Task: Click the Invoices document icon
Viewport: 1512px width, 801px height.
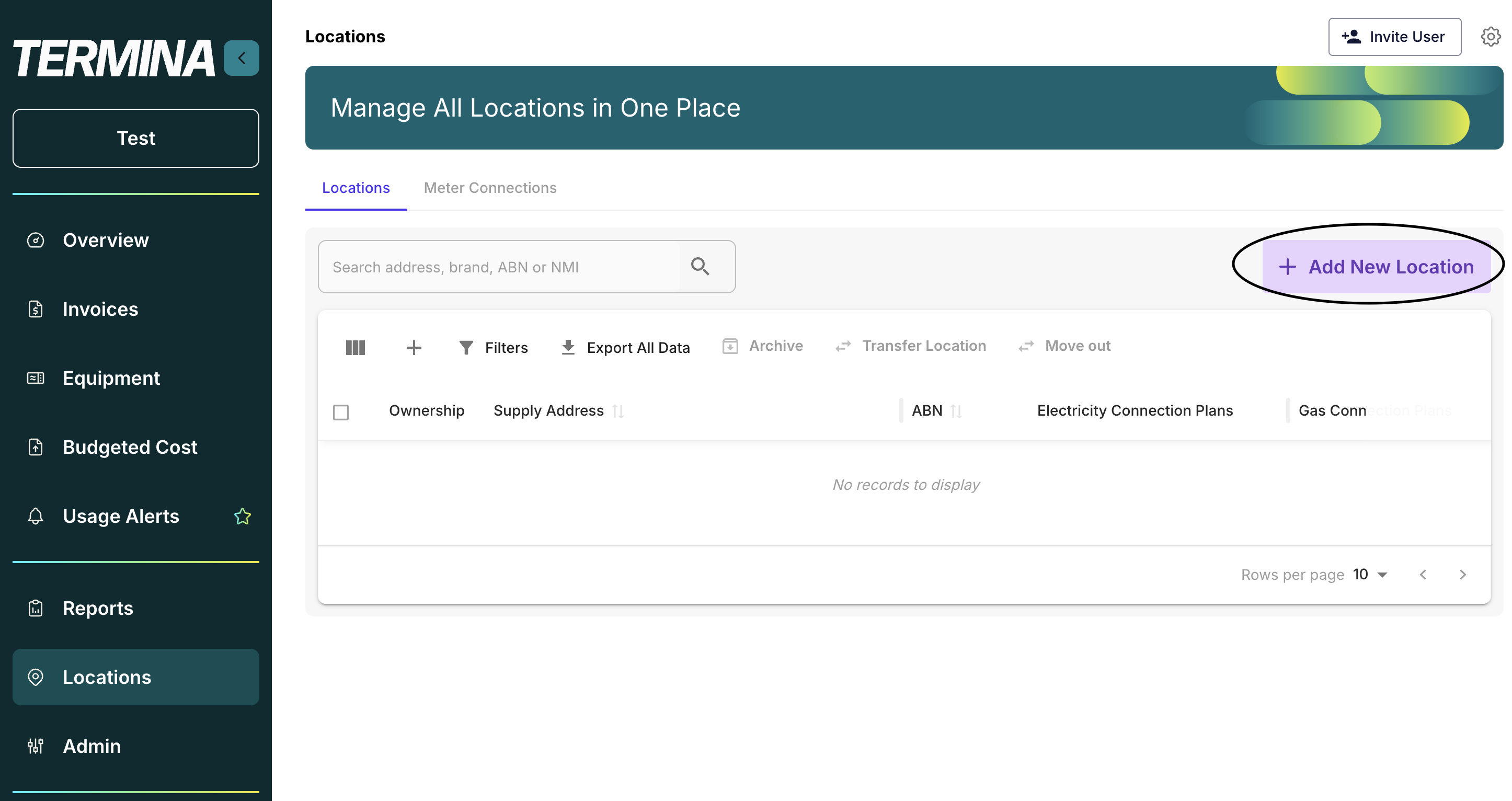Action: tap(36, 309)
